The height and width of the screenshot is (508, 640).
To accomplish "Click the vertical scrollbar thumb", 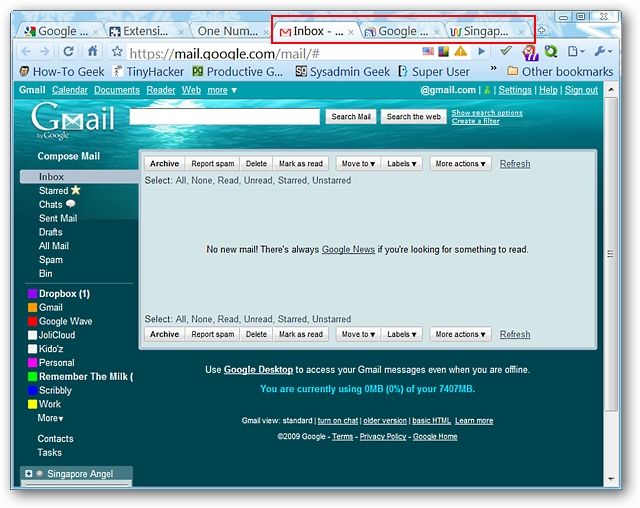I will click(611, 254).
